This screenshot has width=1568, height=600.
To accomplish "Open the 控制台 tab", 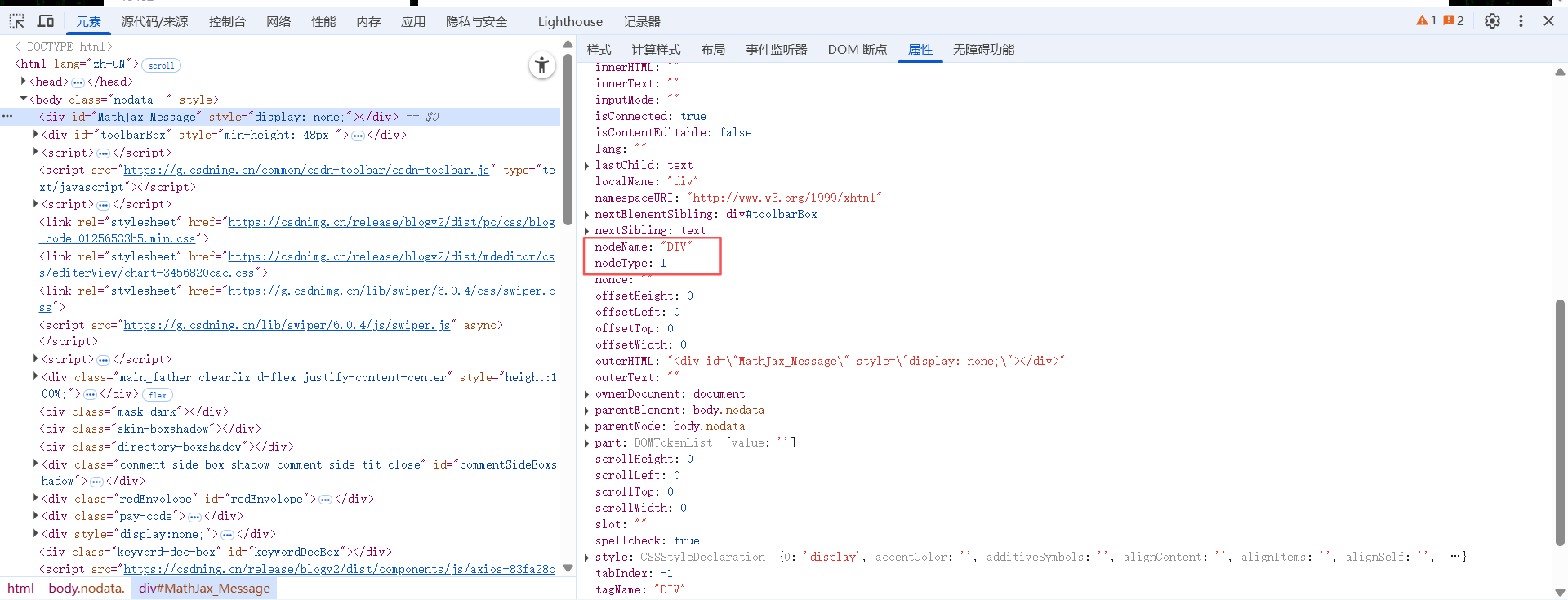I will pos(227,22).
